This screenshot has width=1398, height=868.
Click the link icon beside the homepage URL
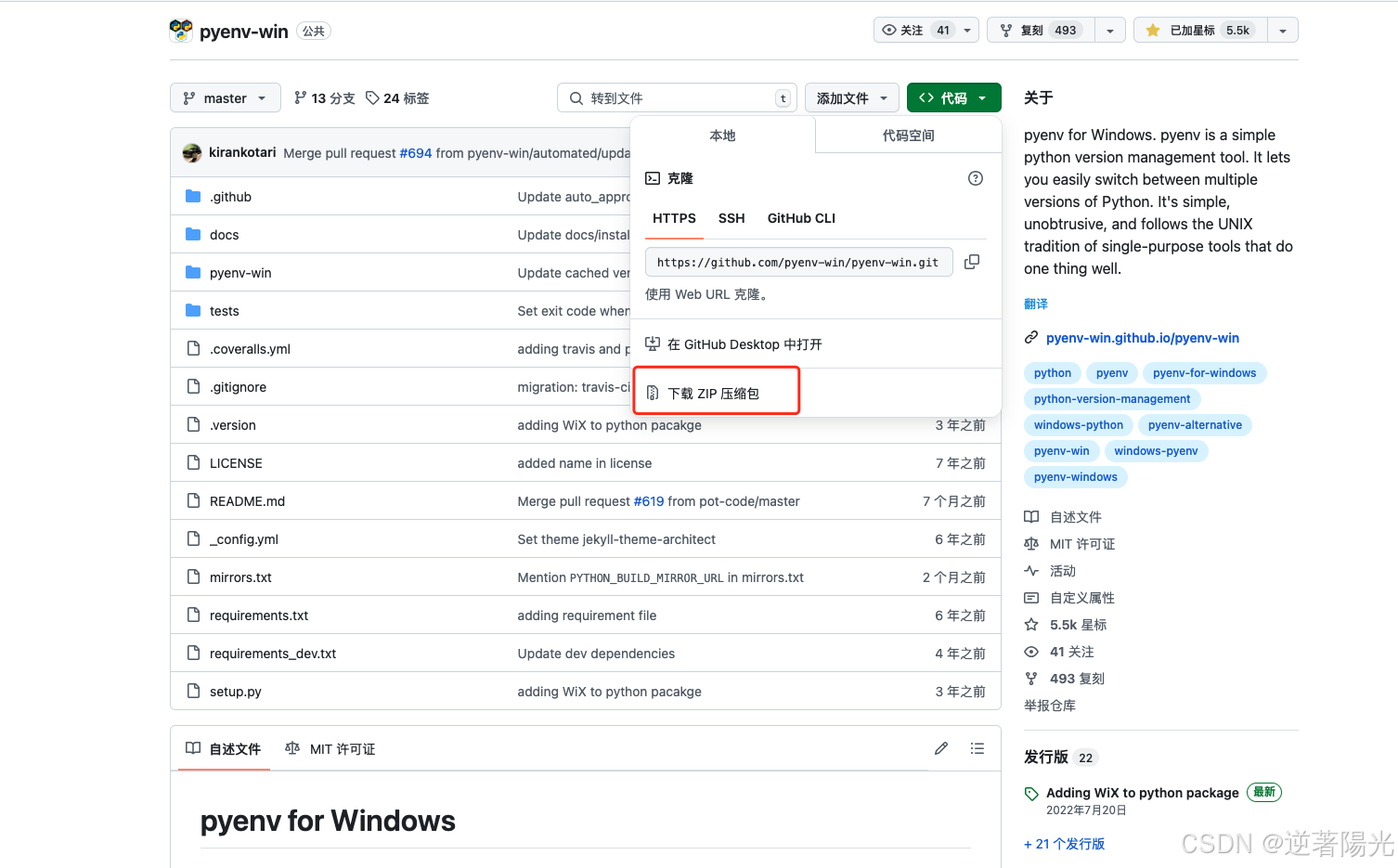(1031, 338)
